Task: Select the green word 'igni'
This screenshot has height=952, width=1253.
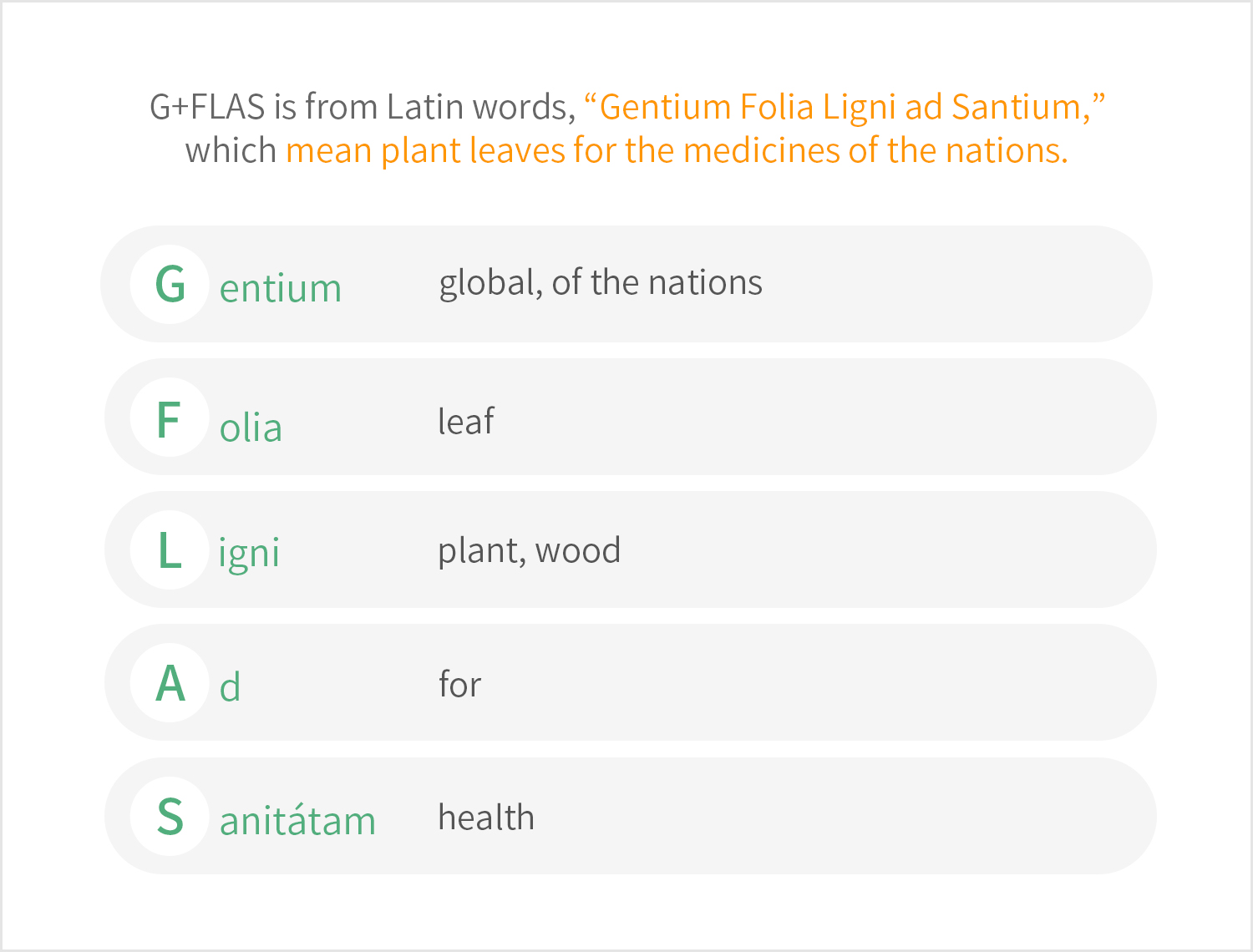Action: tap(249, 554)
